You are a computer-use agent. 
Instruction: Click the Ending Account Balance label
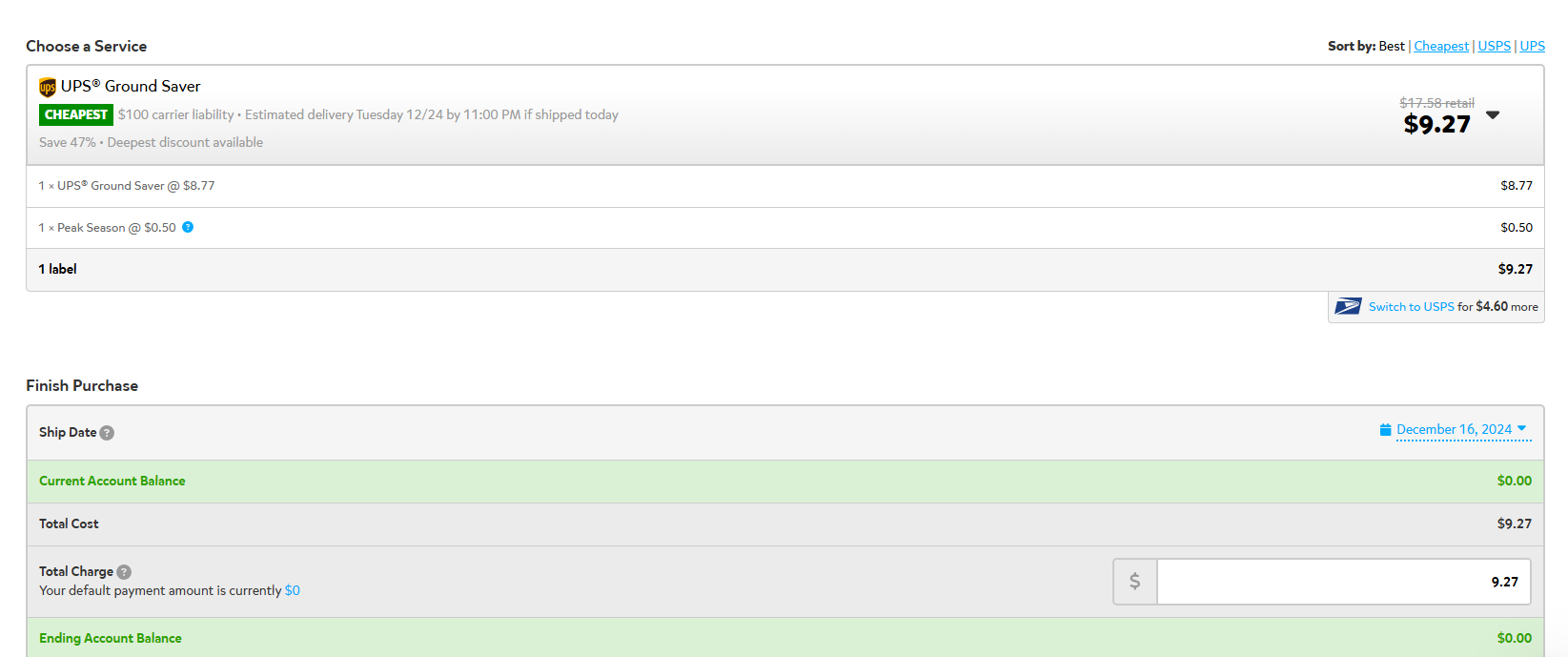click(111, 638)
